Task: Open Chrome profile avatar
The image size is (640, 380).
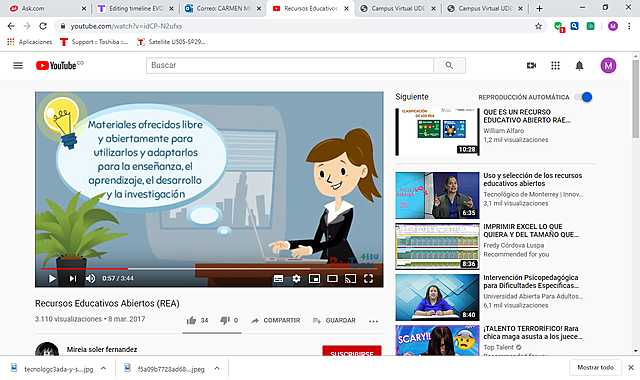Action: [x=613, y=26]
